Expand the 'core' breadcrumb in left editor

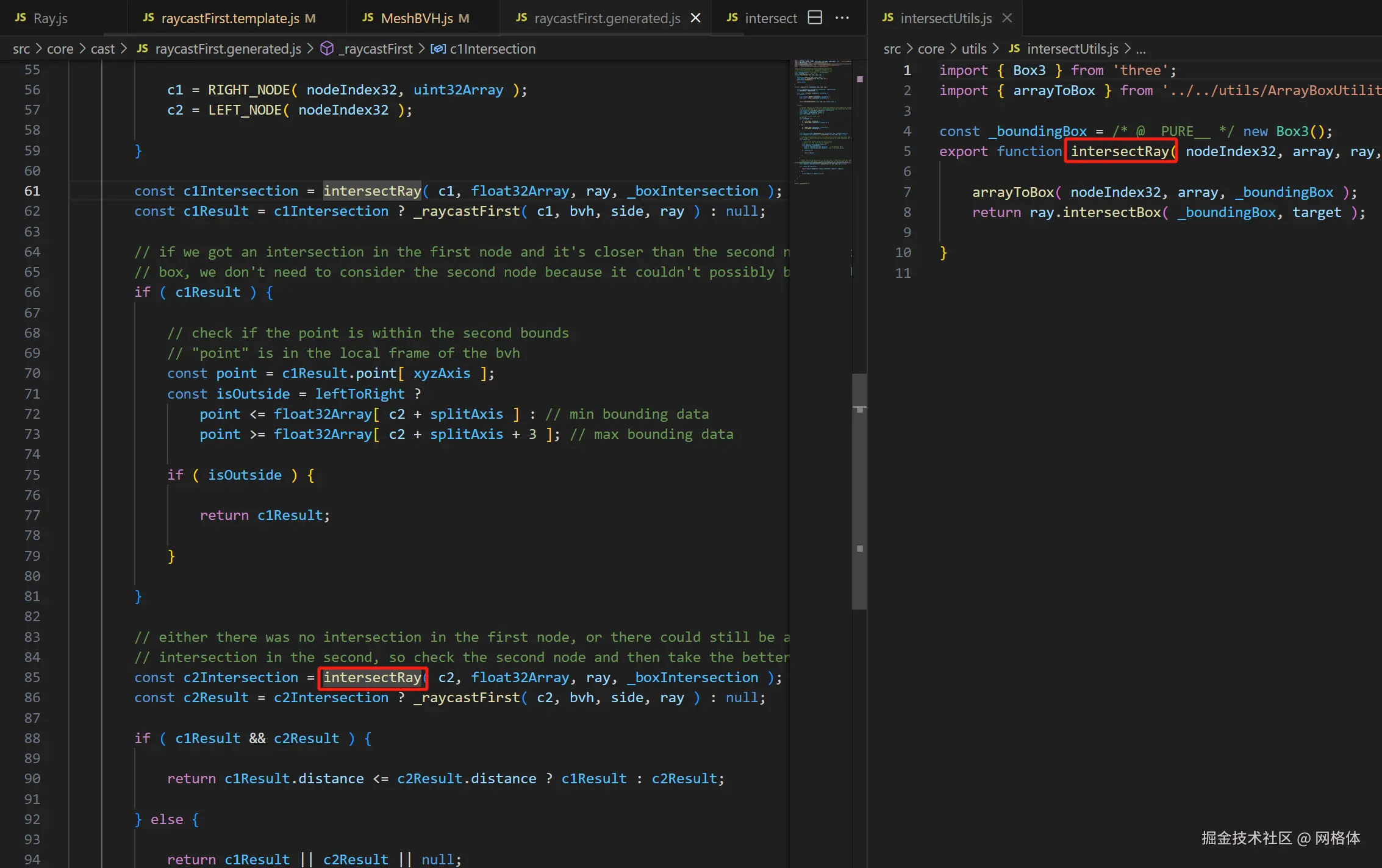point(60,49)
